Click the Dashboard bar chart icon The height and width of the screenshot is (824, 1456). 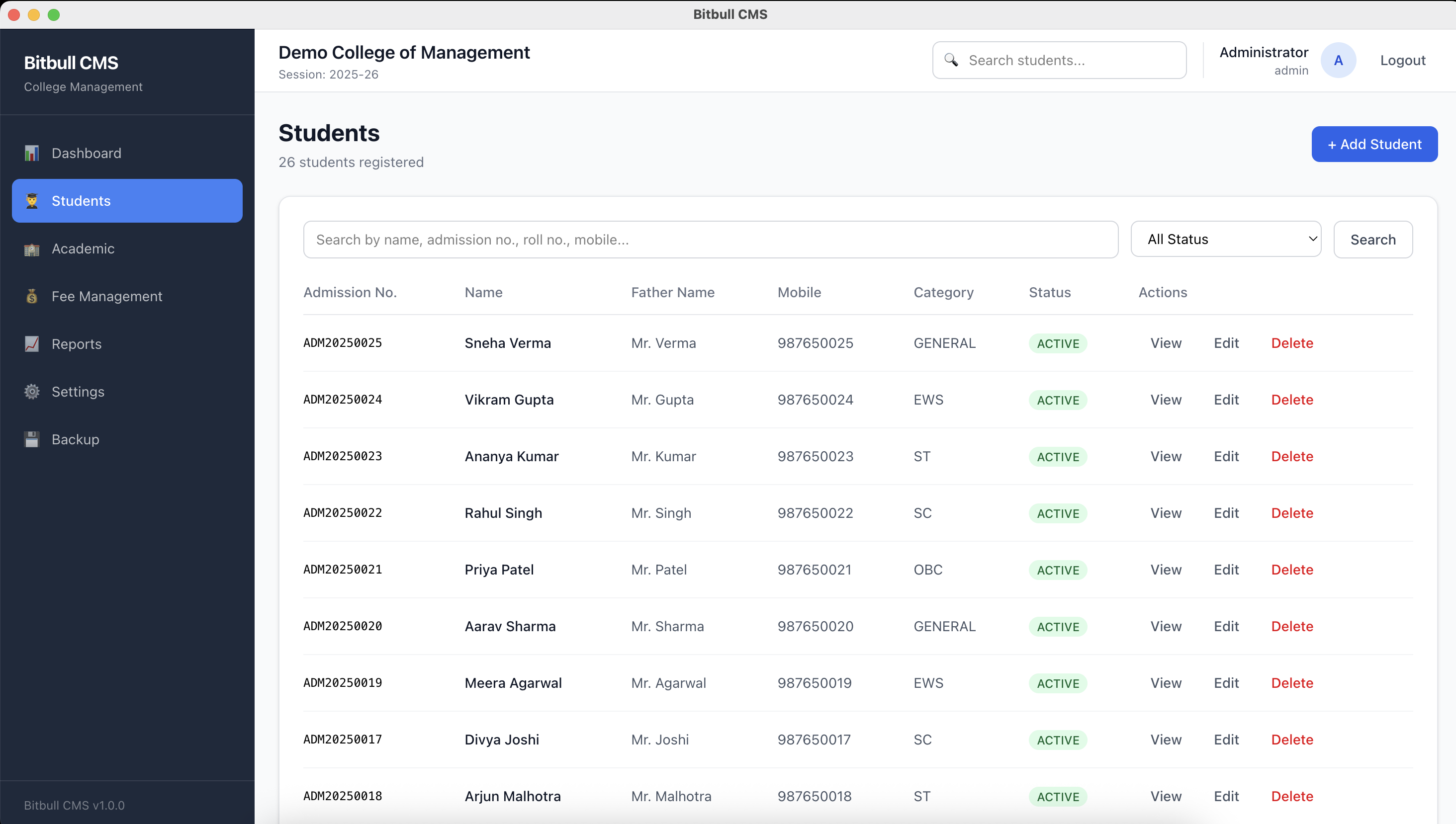pyautogui.click(x=32, y=154)
